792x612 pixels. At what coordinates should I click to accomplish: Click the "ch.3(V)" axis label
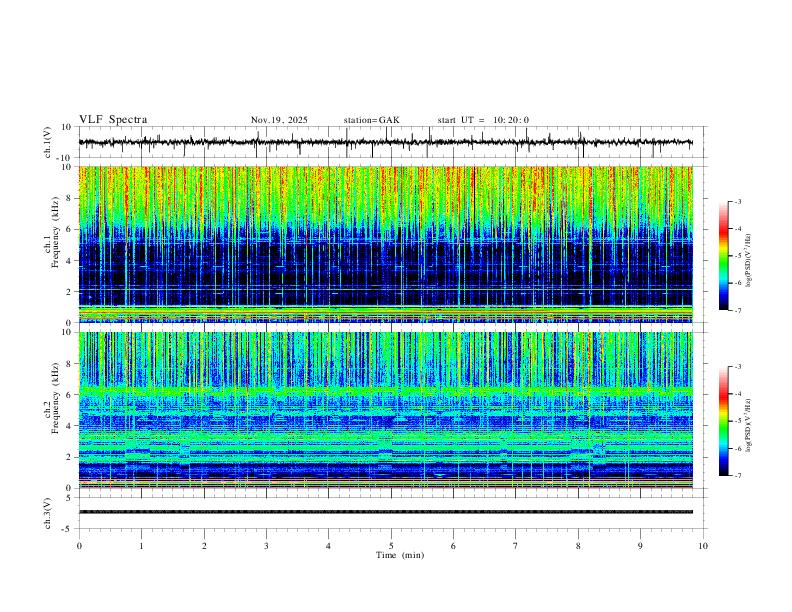[49, 514]
